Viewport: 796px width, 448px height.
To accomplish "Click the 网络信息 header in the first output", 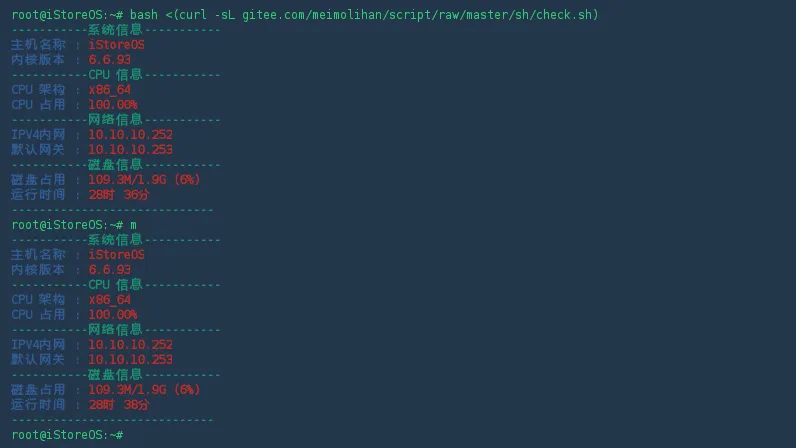I will (115, 120).
